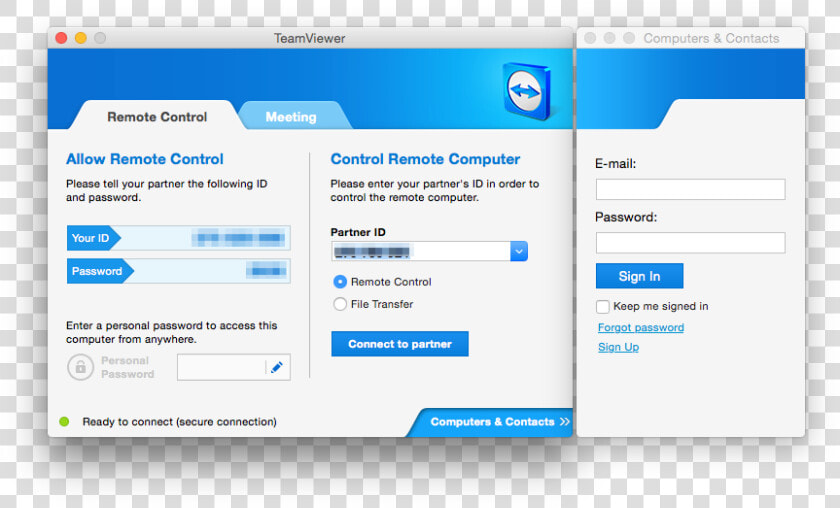Switch to the Remote Control tab
This screenshot has height=508, width=840.
(157, 117)
